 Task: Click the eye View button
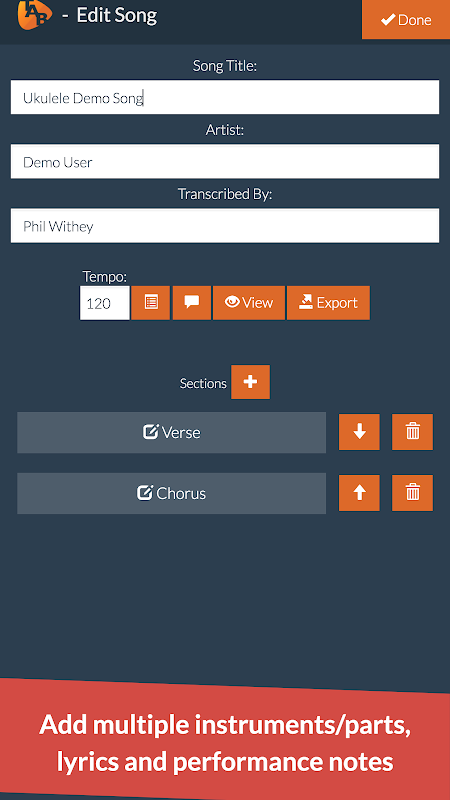pos(249,303)
